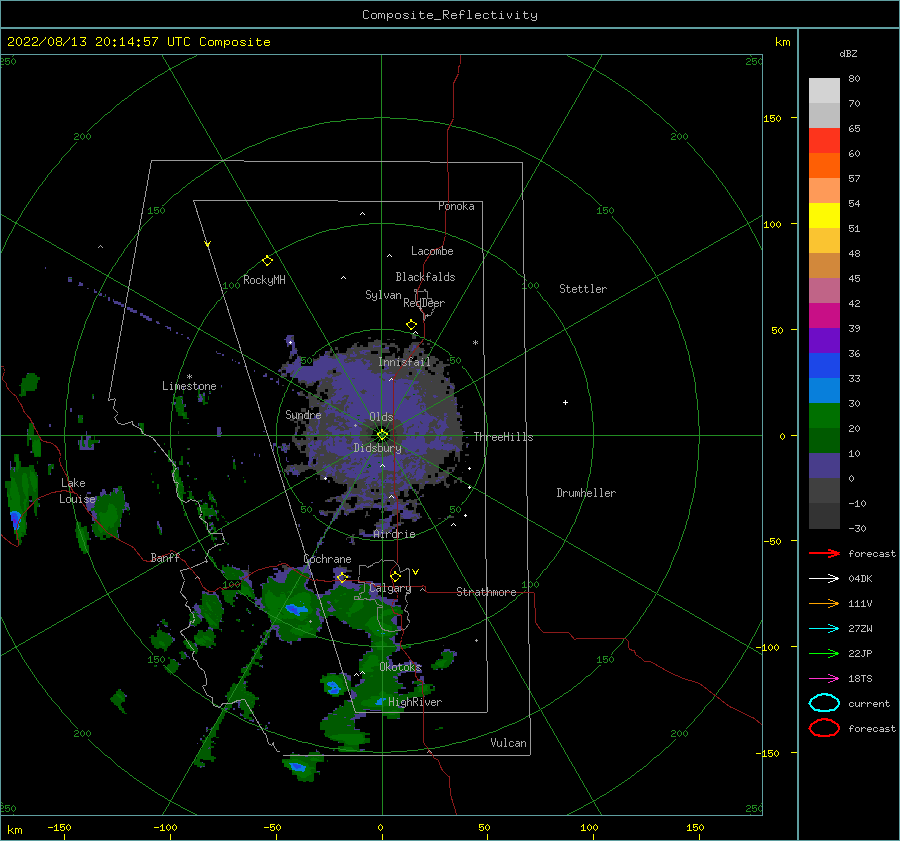Select the magenta legend color swatch

coord(824,316)
